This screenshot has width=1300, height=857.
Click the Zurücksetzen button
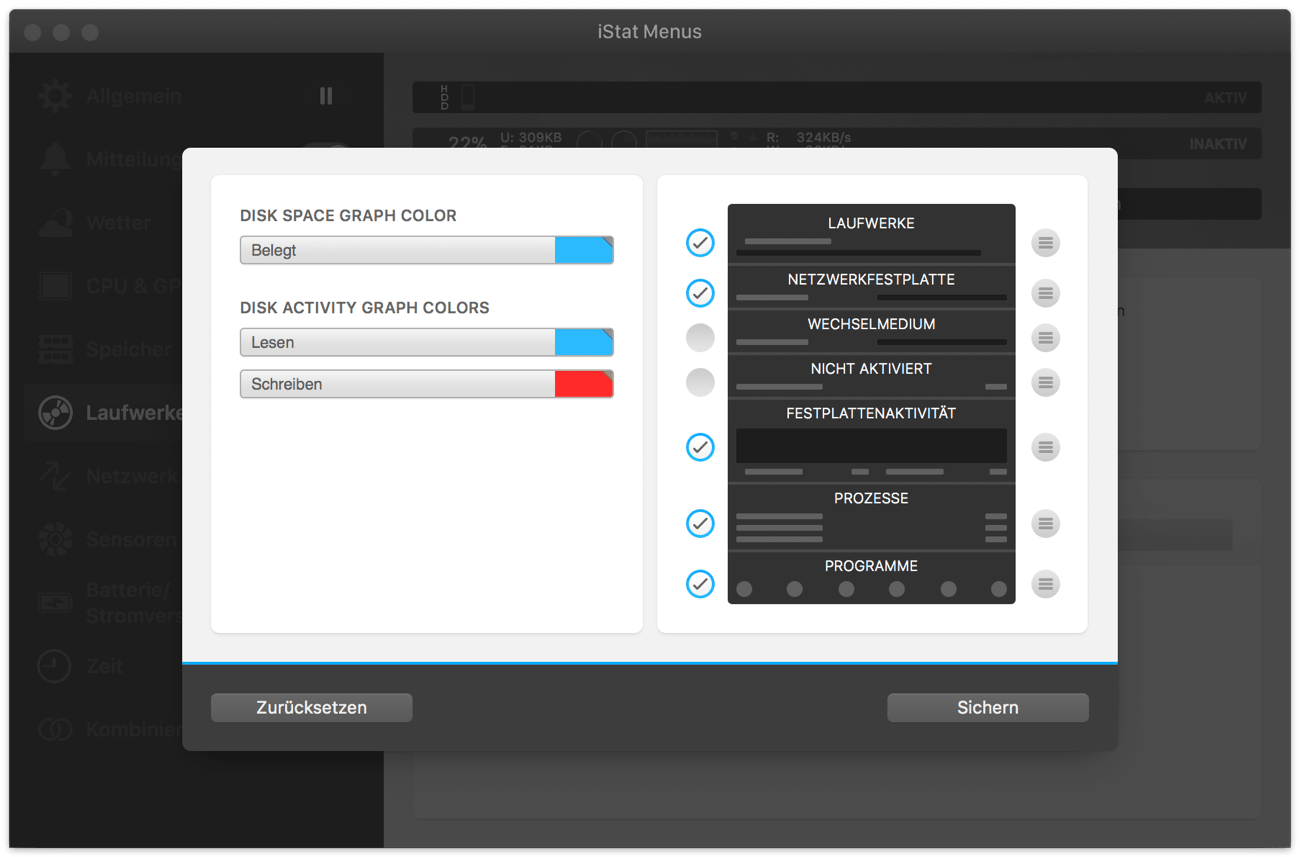(312, 707)
